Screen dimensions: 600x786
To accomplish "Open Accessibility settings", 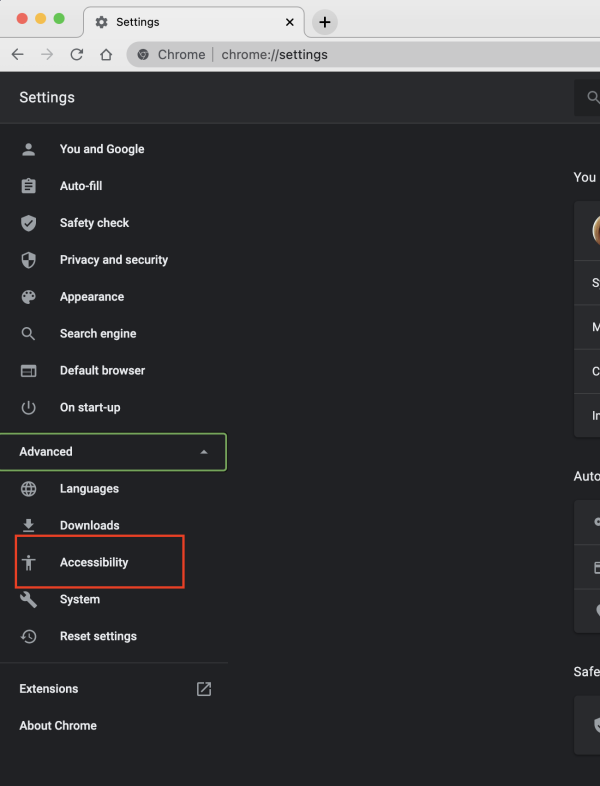I will (x=94, y=563).
